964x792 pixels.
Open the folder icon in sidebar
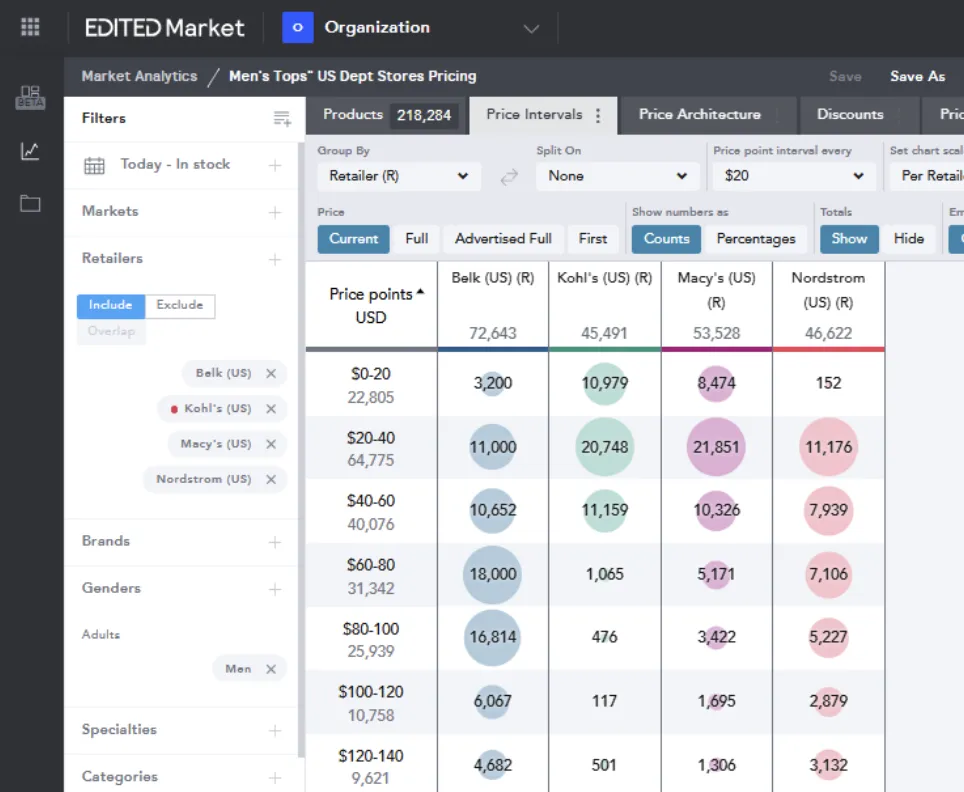click(30, 204)
